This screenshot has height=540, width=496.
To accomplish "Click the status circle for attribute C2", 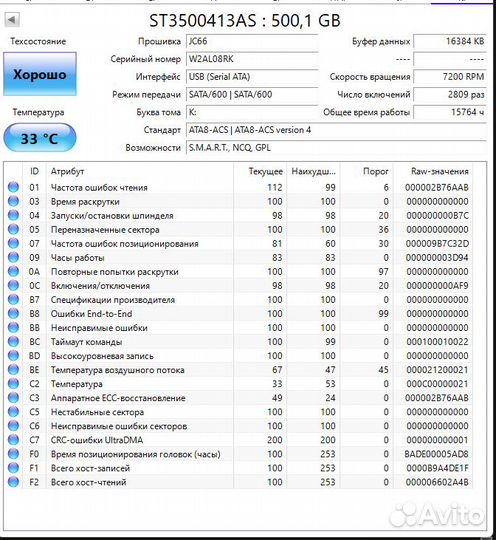I will pyautogui.click(x=13, y=384).
